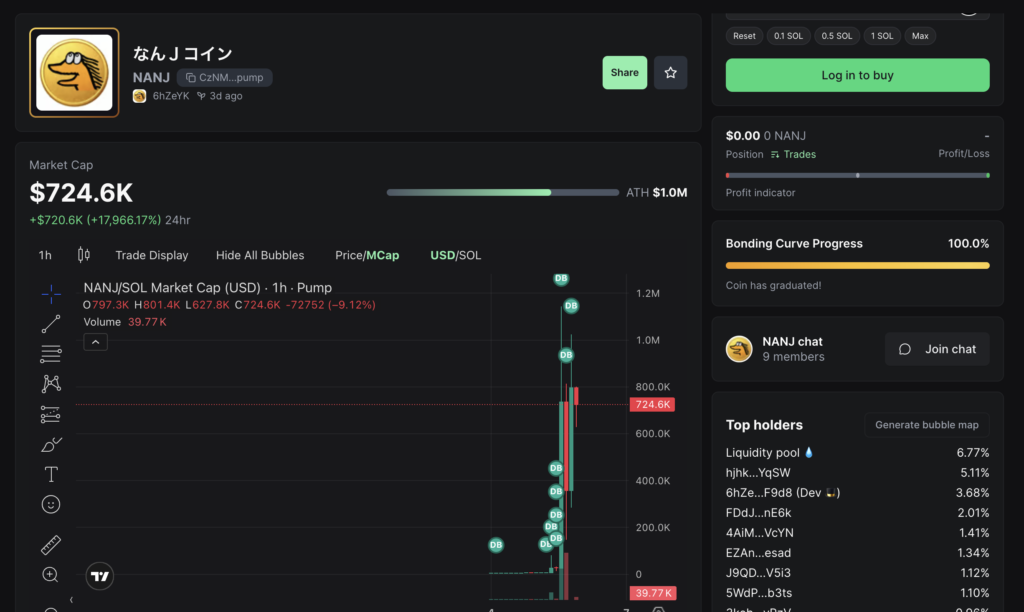This screenshot has height=612, width=1024.
Task: Select the trend line drawing tool
Action: [x=51, y=323]
